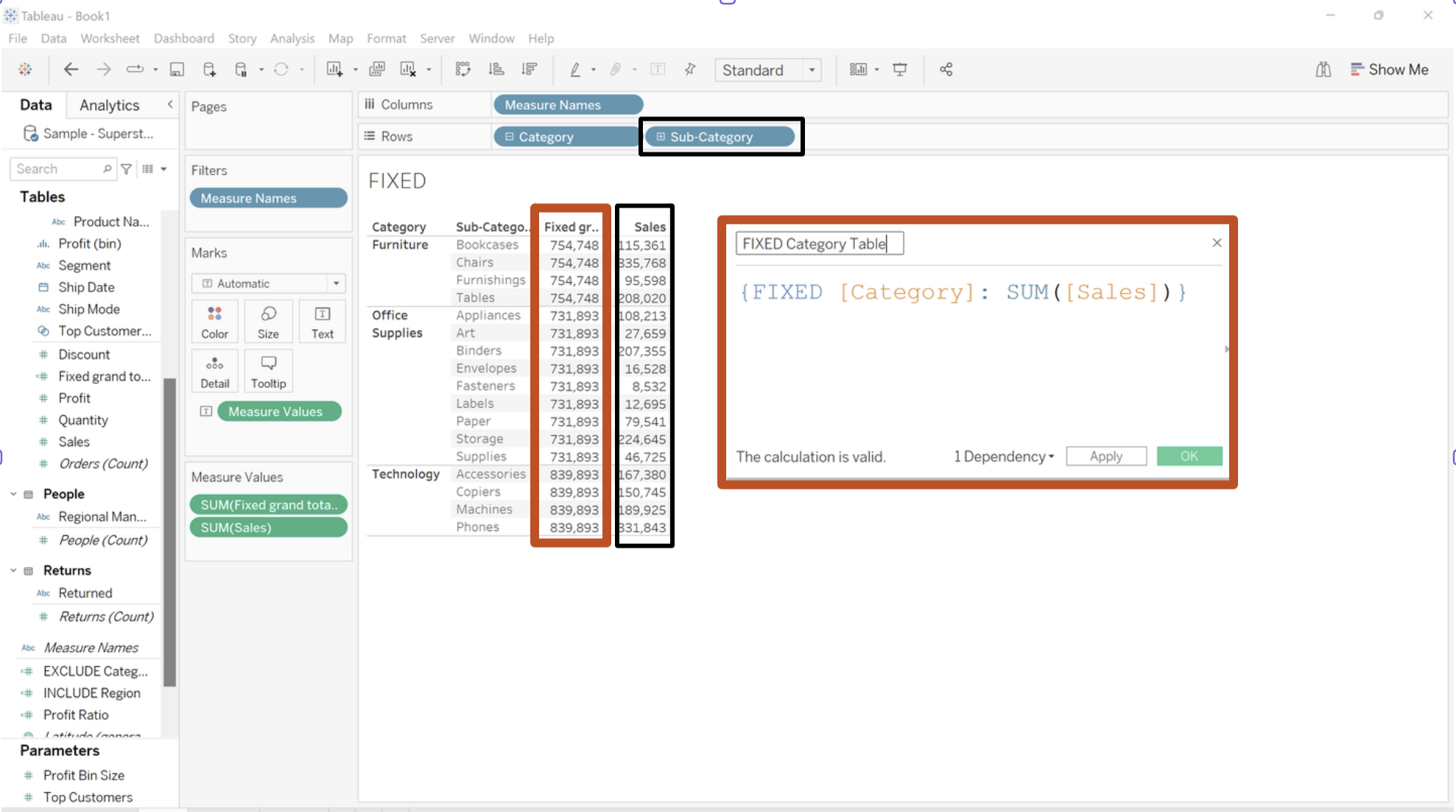Open the Tooltip marks card
The width and height of the screenshot is (1456, 812).
click(268, 372)
